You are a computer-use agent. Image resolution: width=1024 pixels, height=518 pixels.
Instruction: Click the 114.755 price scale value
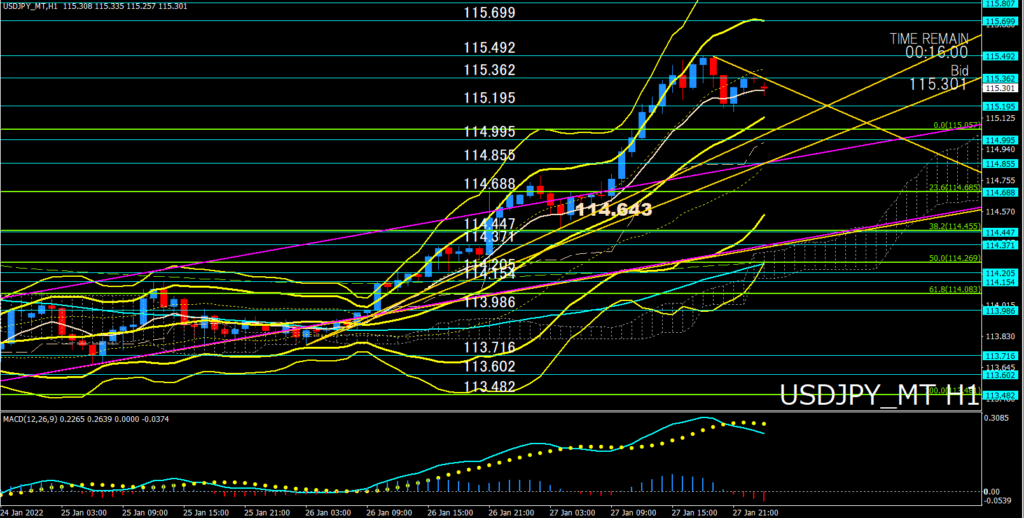(1000, 180)
